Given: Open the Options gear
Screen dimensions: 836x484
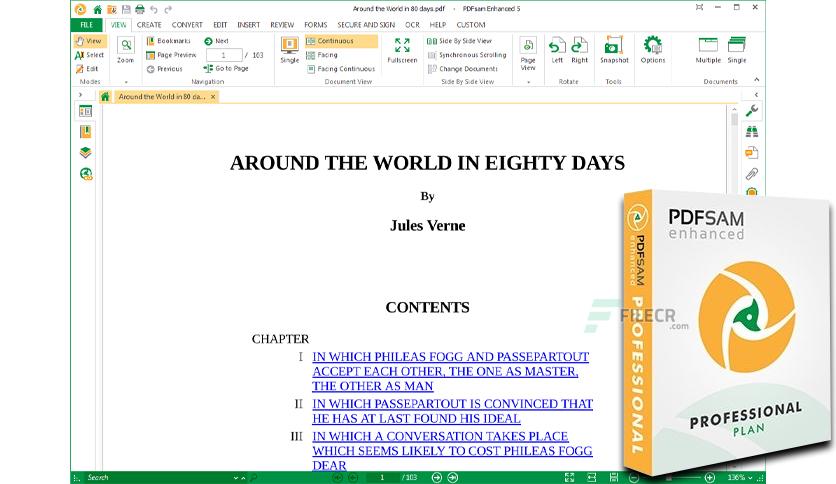Looking at the screenshot, I should pyautogui.click(x=653, y=50).
